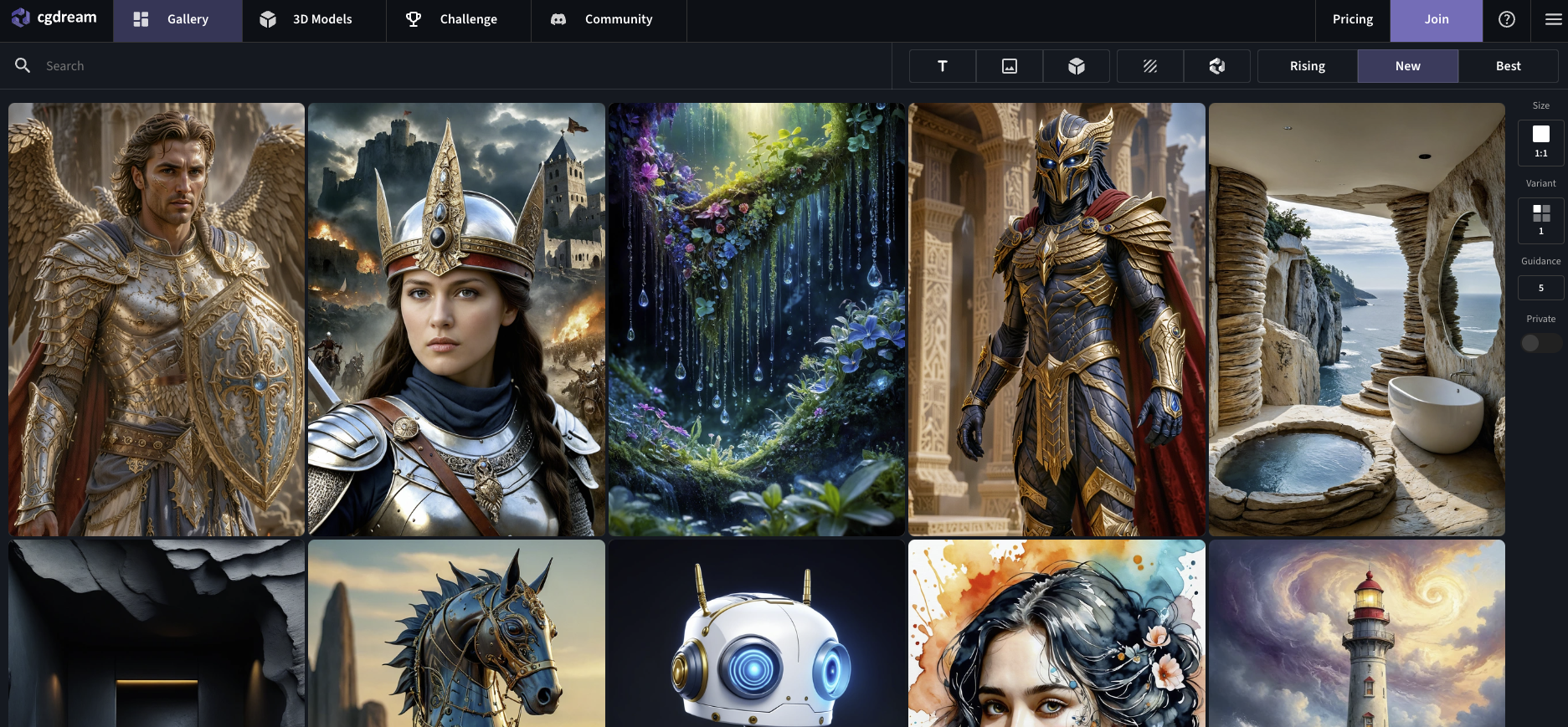
Task: Toggle the Private switch
Action: click(x=1541, y=343)
